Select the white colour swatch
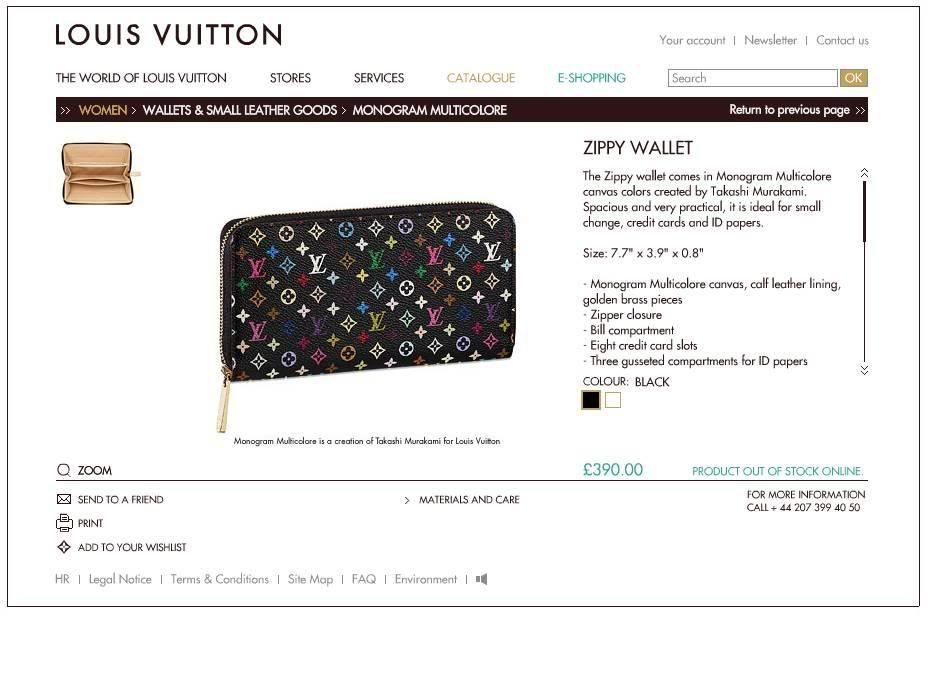This screenshot has width=930, height=692. pos(613,400)
